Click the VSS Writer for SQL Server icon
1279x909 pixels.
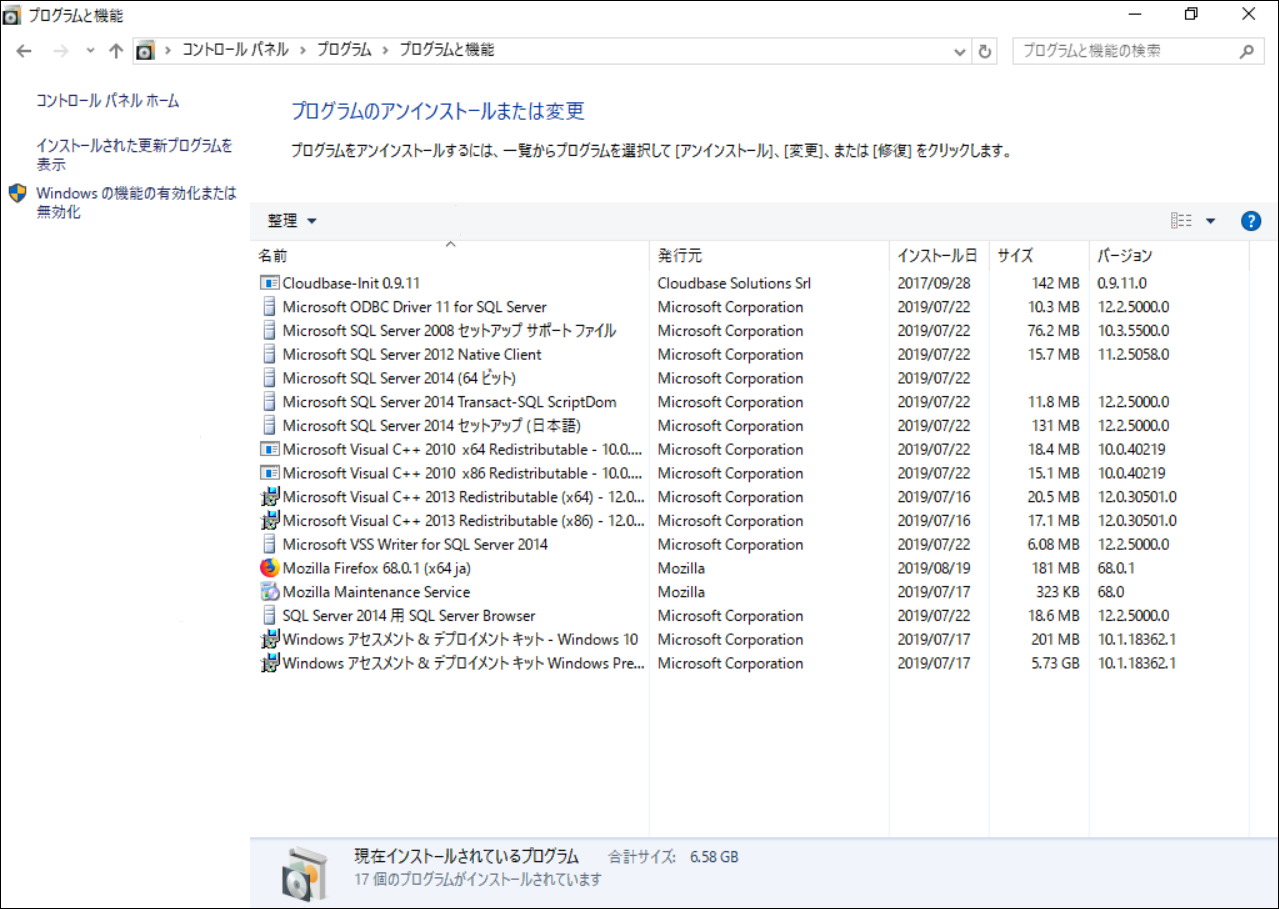click(269, 544)
